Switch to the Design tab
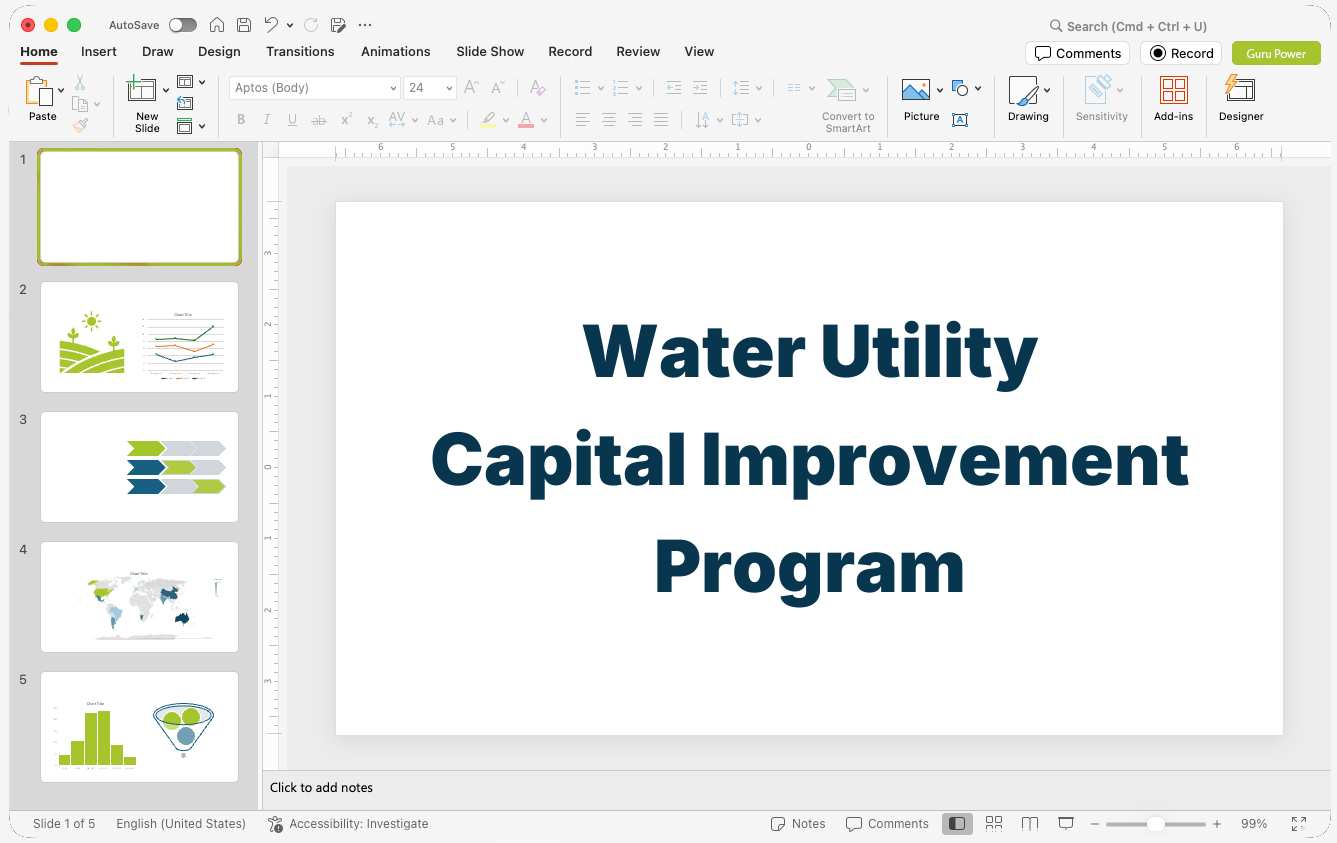The height and width of the screenshot is (843, 1337). (x=219, y=51)
